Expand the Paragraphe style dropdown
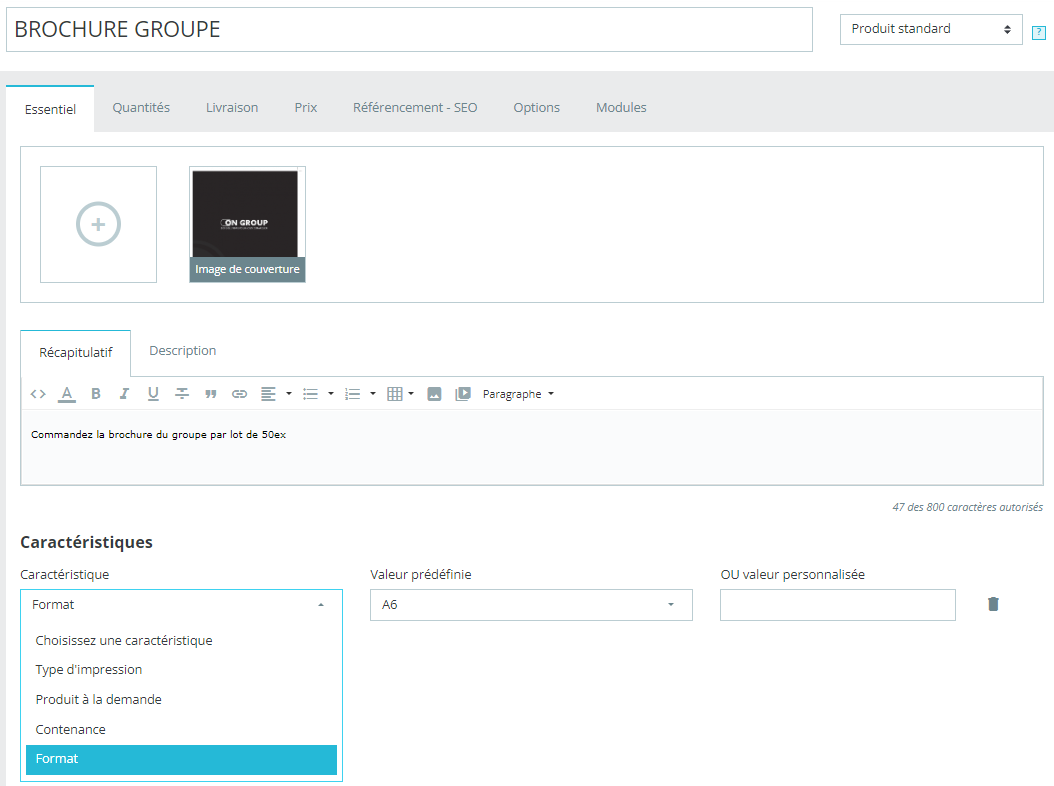The height and width of the screenshot is (786, 1054). pyautogui.click(x=518, y=394)
